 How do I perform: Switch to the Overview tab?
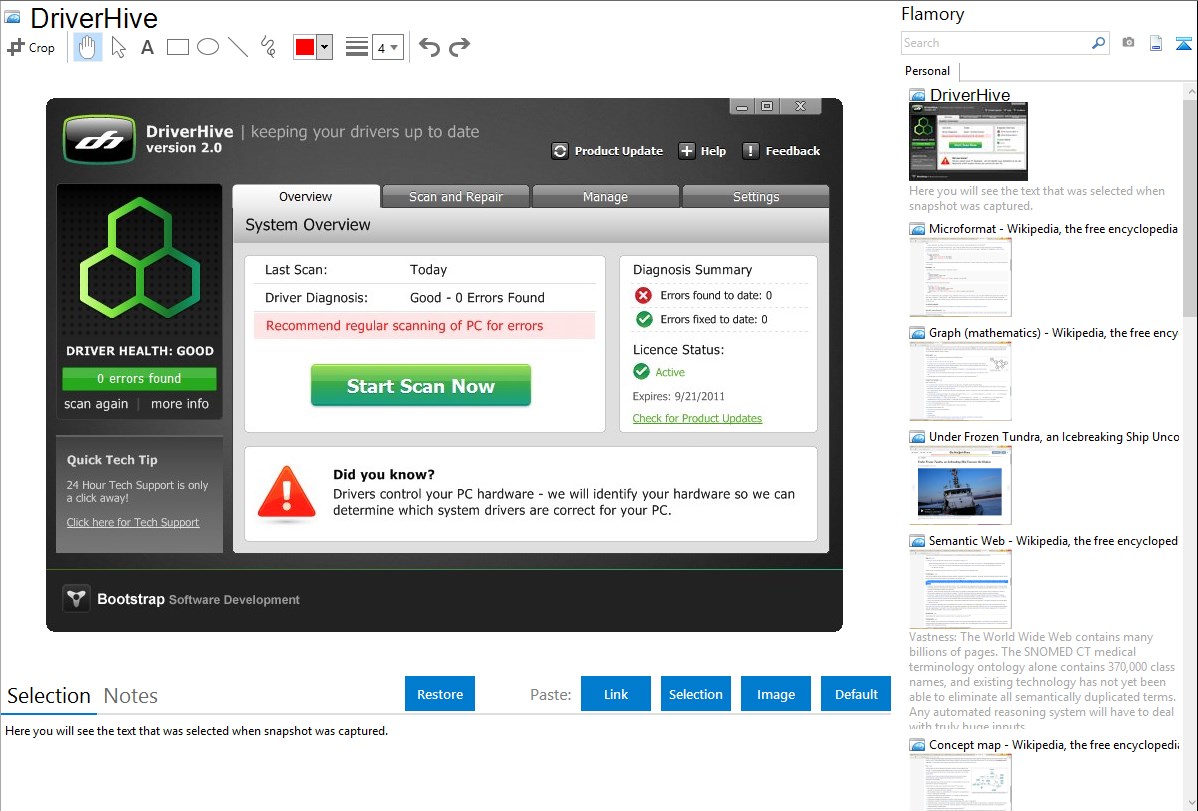tap(306, 196)
